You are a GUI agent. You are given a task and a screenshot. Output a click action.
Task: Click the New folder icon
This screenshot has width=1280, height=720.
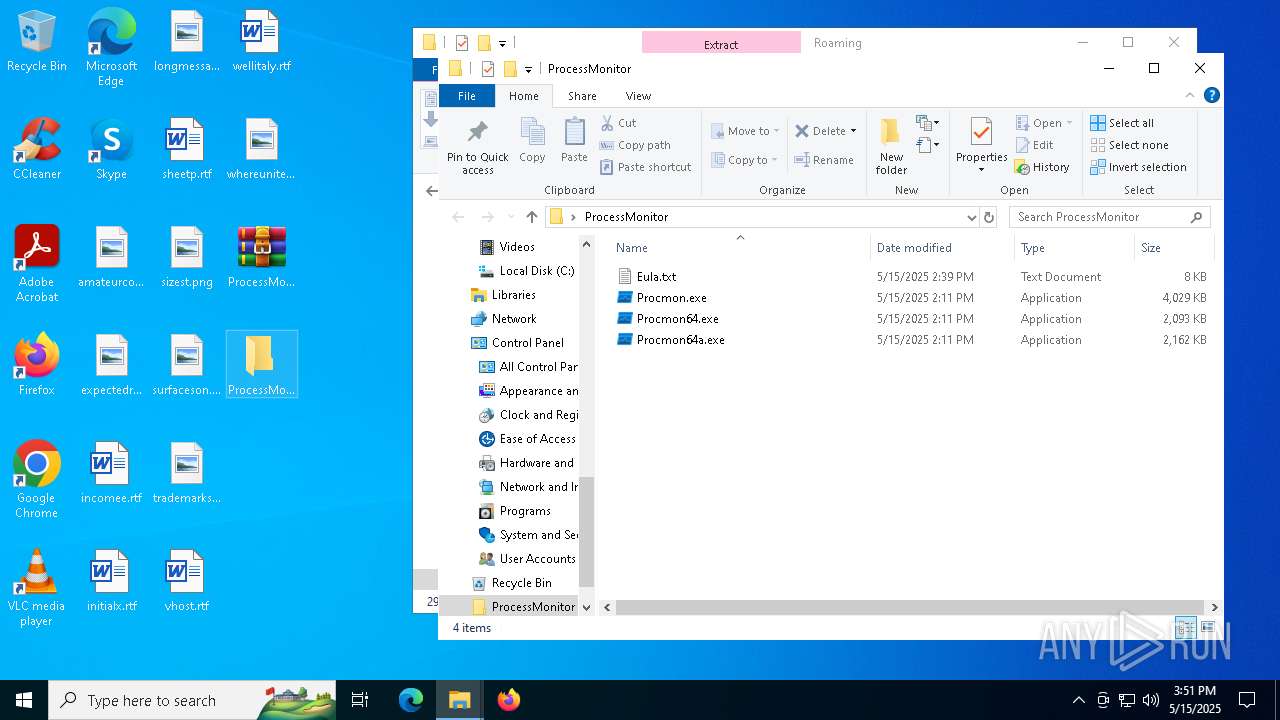[891, 146]
